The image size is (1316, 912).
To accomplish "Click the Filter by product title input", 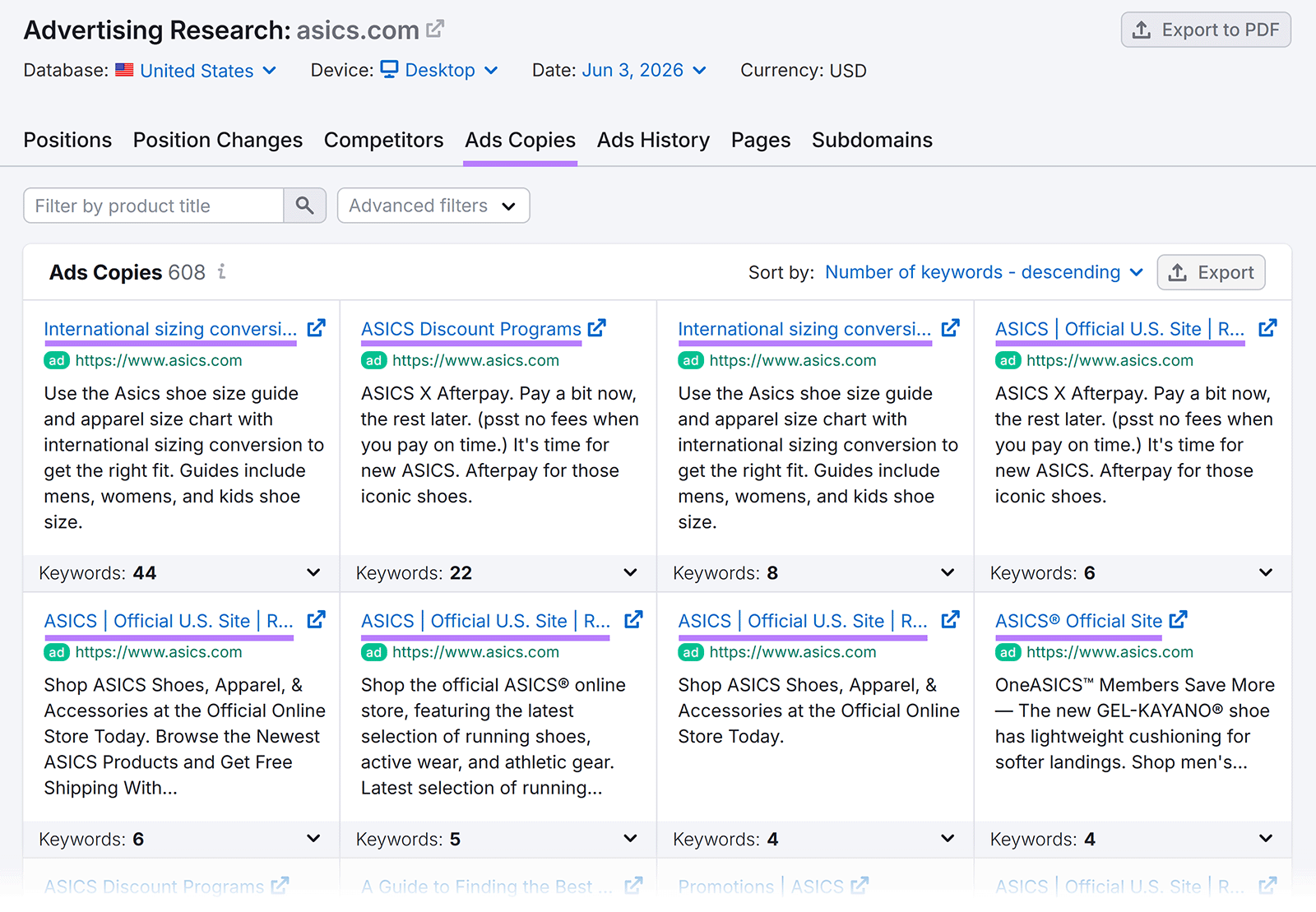I will (x=154, y=206).
